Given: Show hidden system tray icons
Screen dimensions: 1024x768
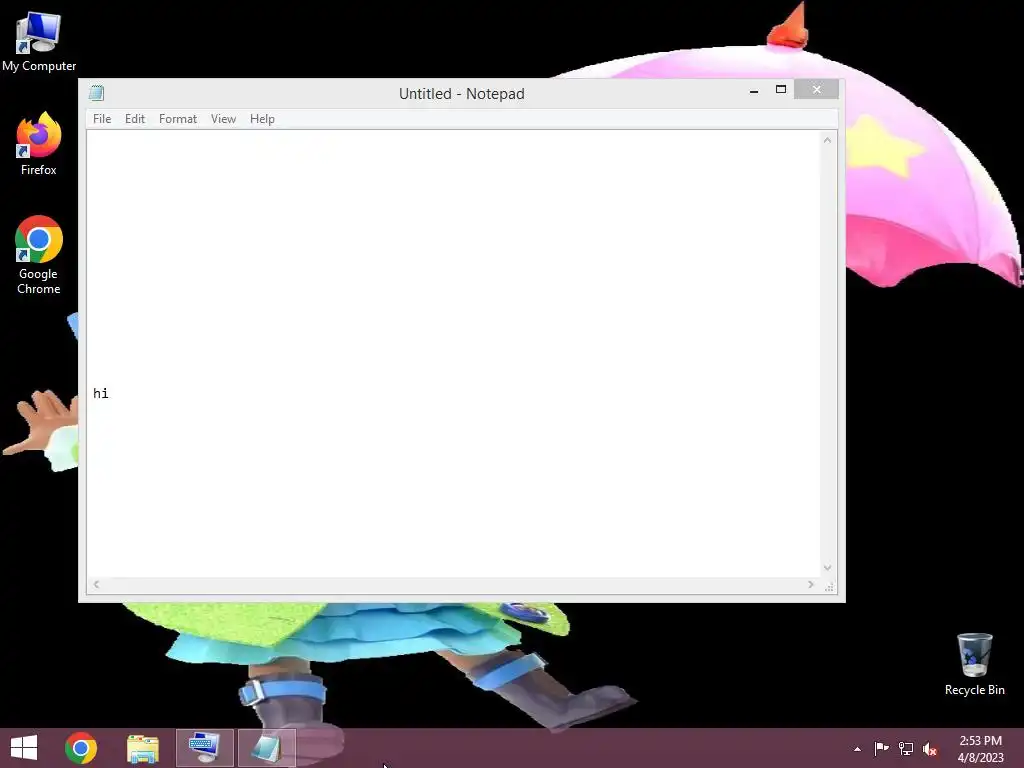Looking at the screenshot, I should [857, 749].
